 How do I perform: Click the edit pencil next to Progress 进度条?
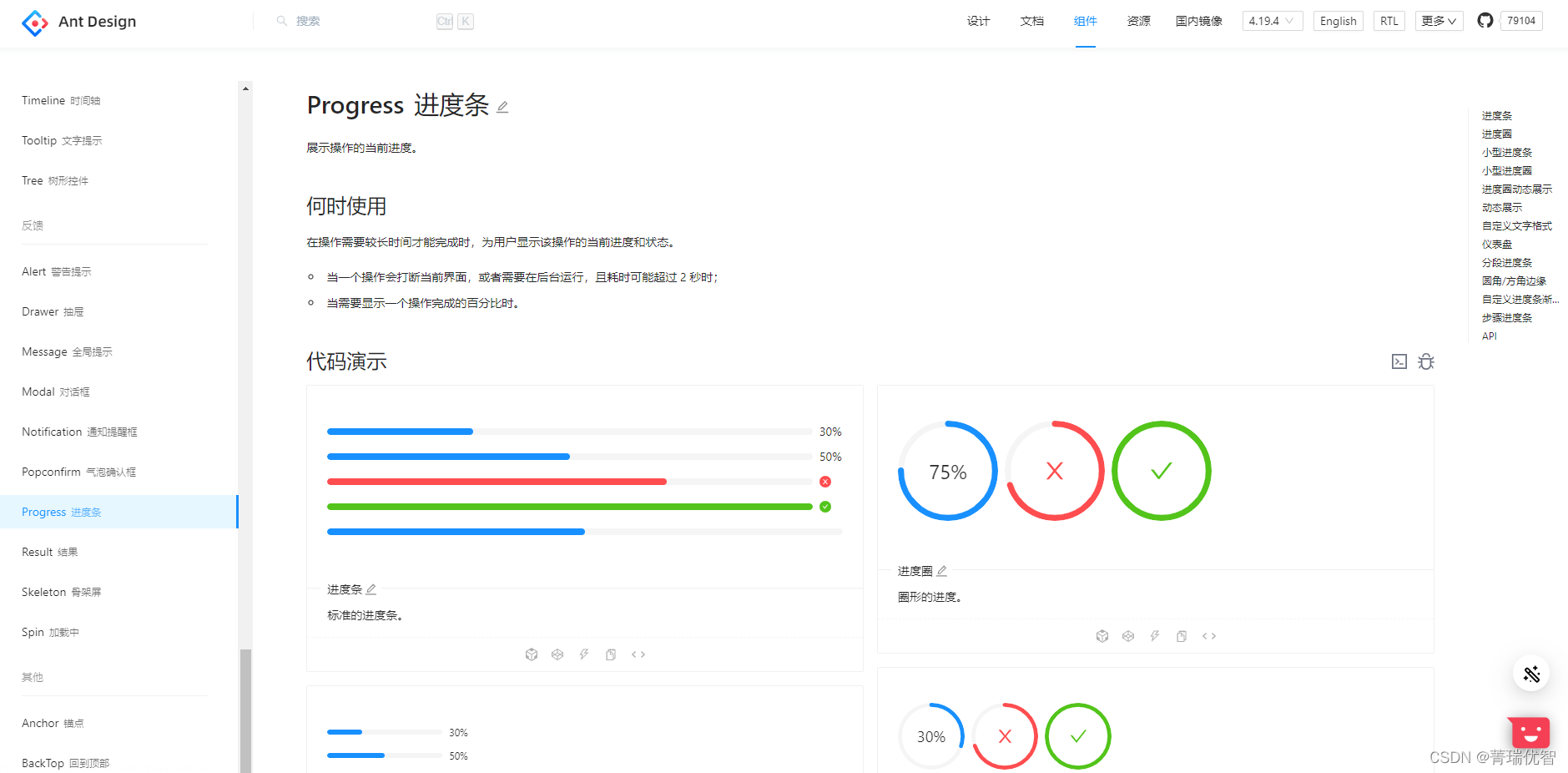[x=502, y=106]
